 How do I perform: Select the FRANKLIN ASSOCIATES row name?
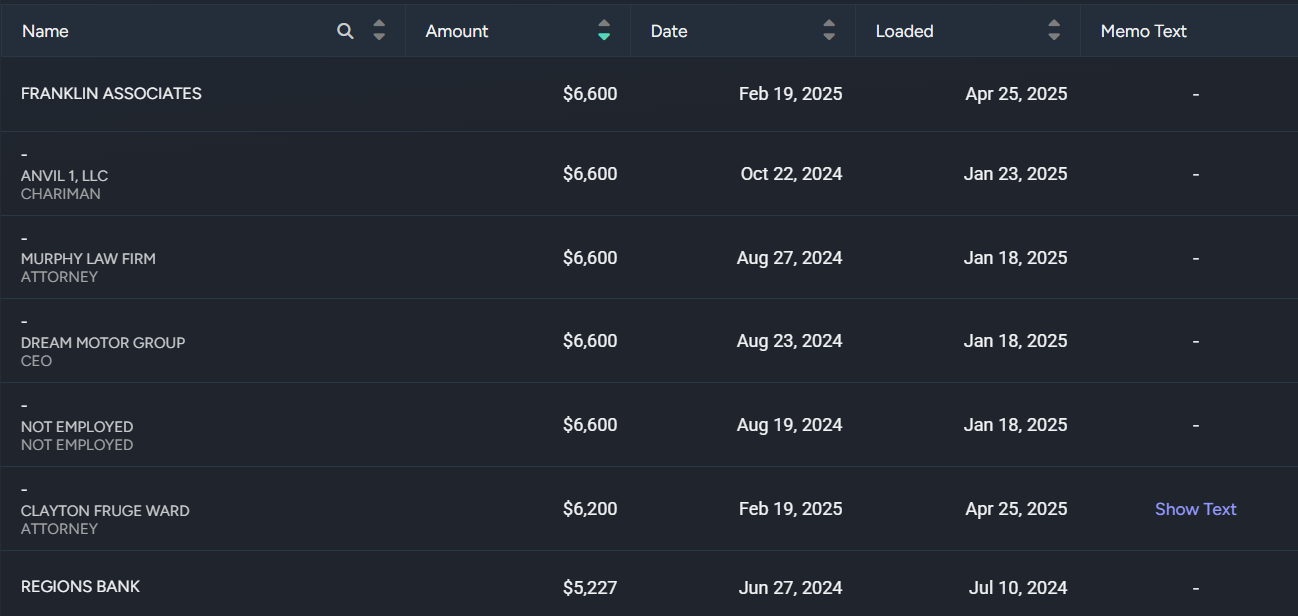pos(111,93)
